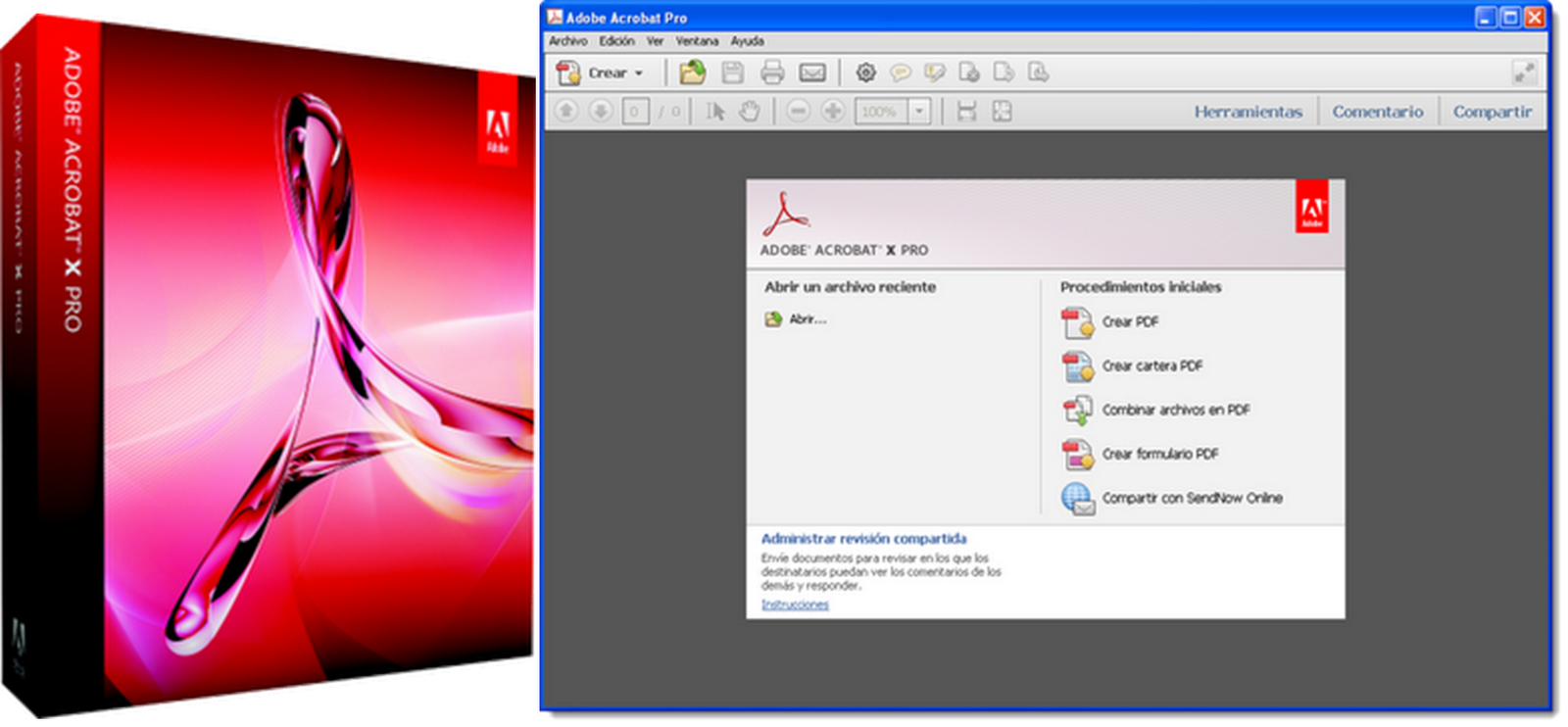Click Crear formulario PDF option
1568x727 pixels.
coord(1160,454)
